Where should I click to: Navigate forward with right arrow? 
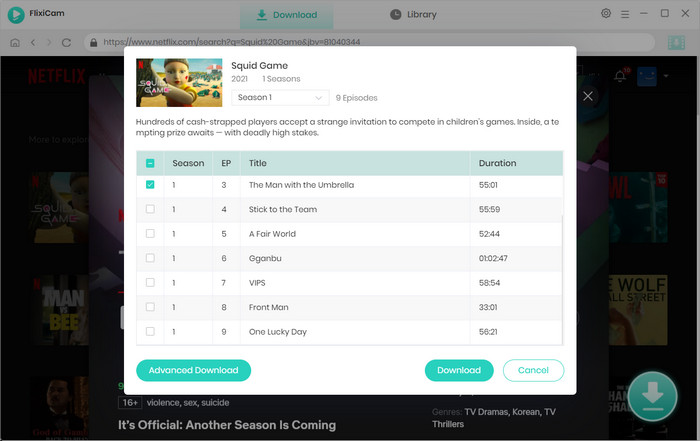tap(49, 42)
